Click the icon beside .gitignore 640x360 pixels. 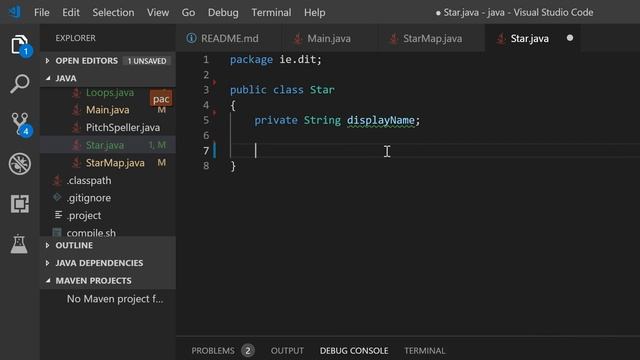(x=57, y=198)
